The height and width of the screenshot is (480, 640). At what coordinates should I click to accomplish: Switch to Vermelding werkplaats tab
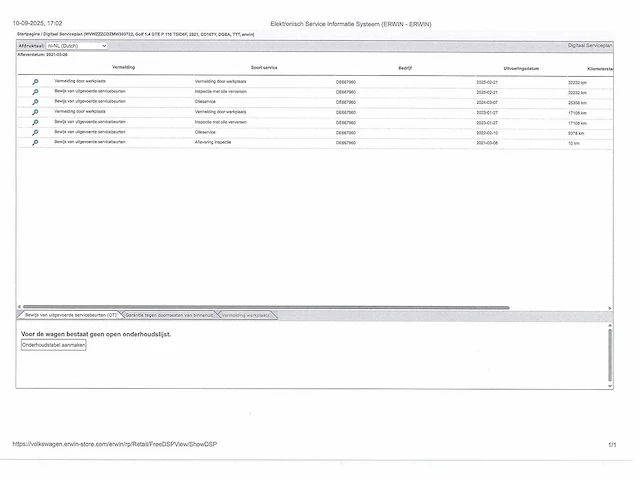(x=246, y=315)
